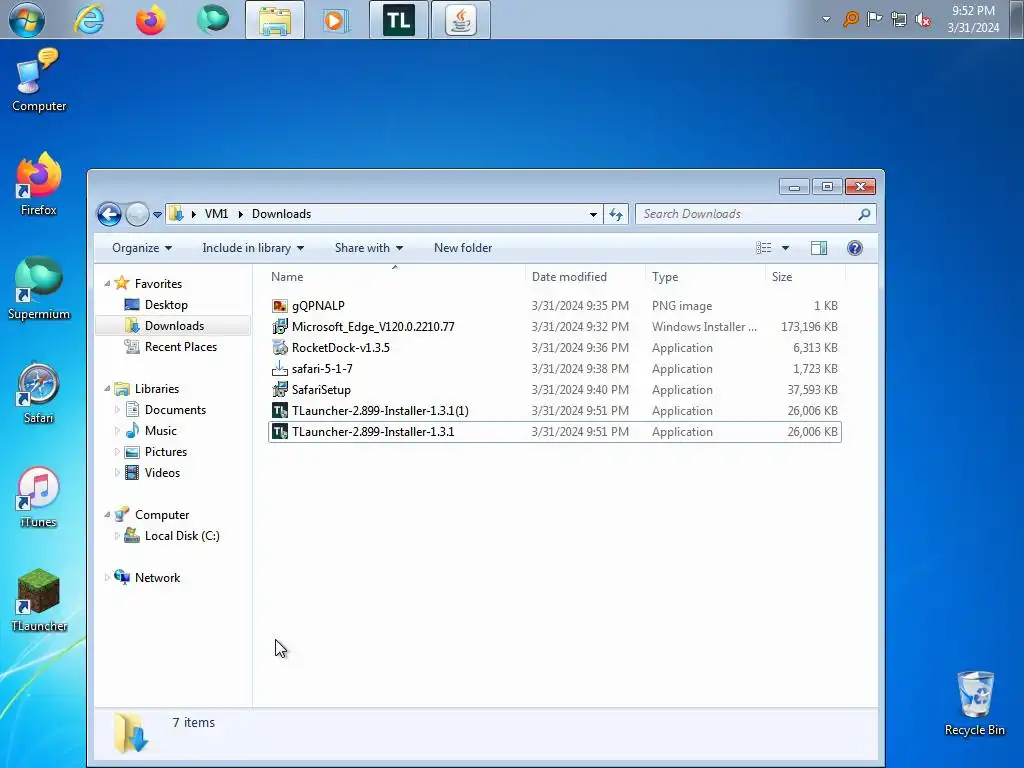Select the Computer desktop icon

39,80
